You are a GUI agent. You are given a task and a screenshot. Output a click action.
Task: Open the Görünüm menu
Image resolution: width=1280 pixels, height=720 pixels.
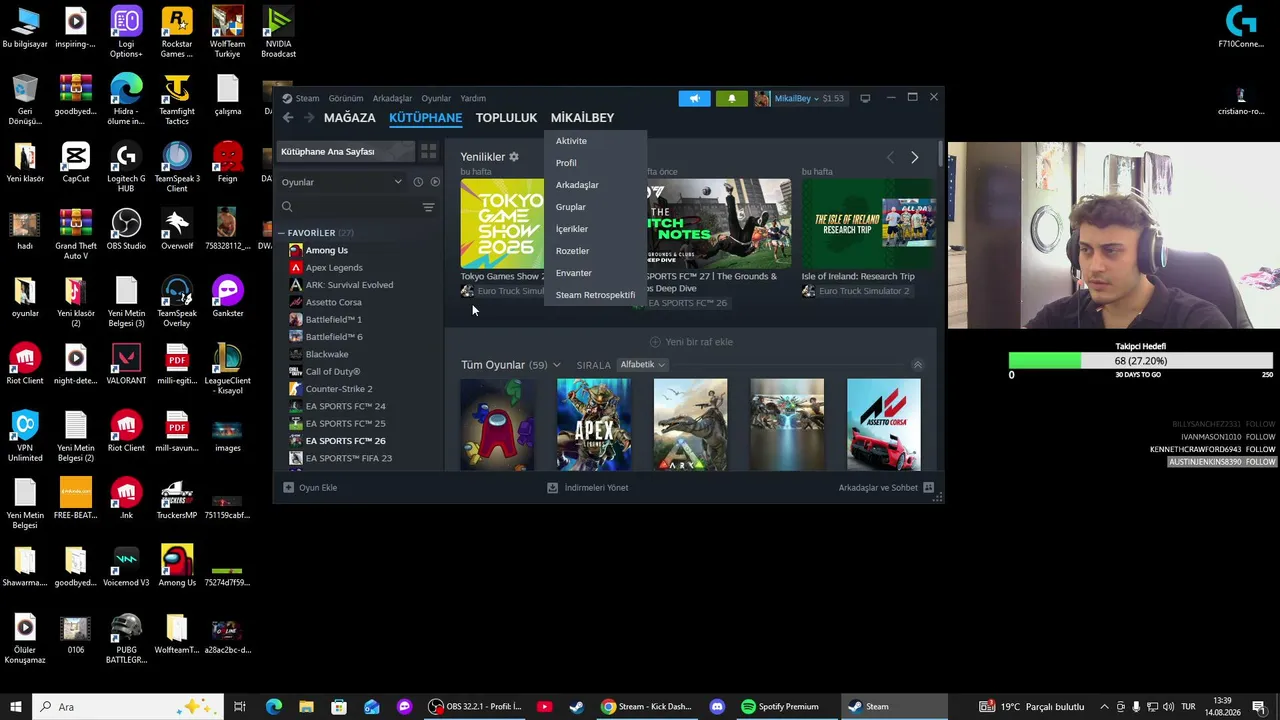pyautogui.click(x=346, y=99)
